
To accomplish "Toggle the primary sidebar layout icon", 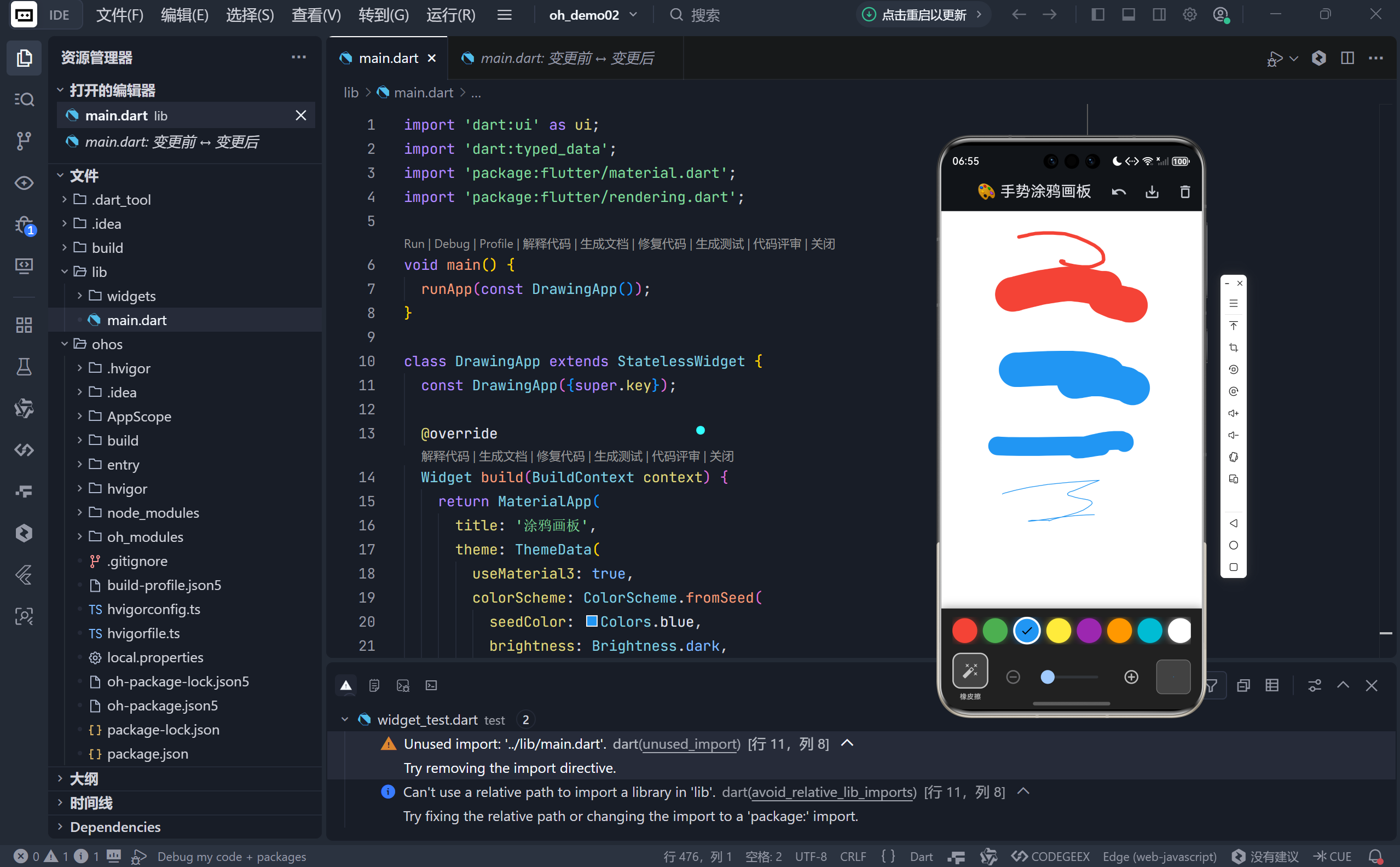I will click(1097, 15).
